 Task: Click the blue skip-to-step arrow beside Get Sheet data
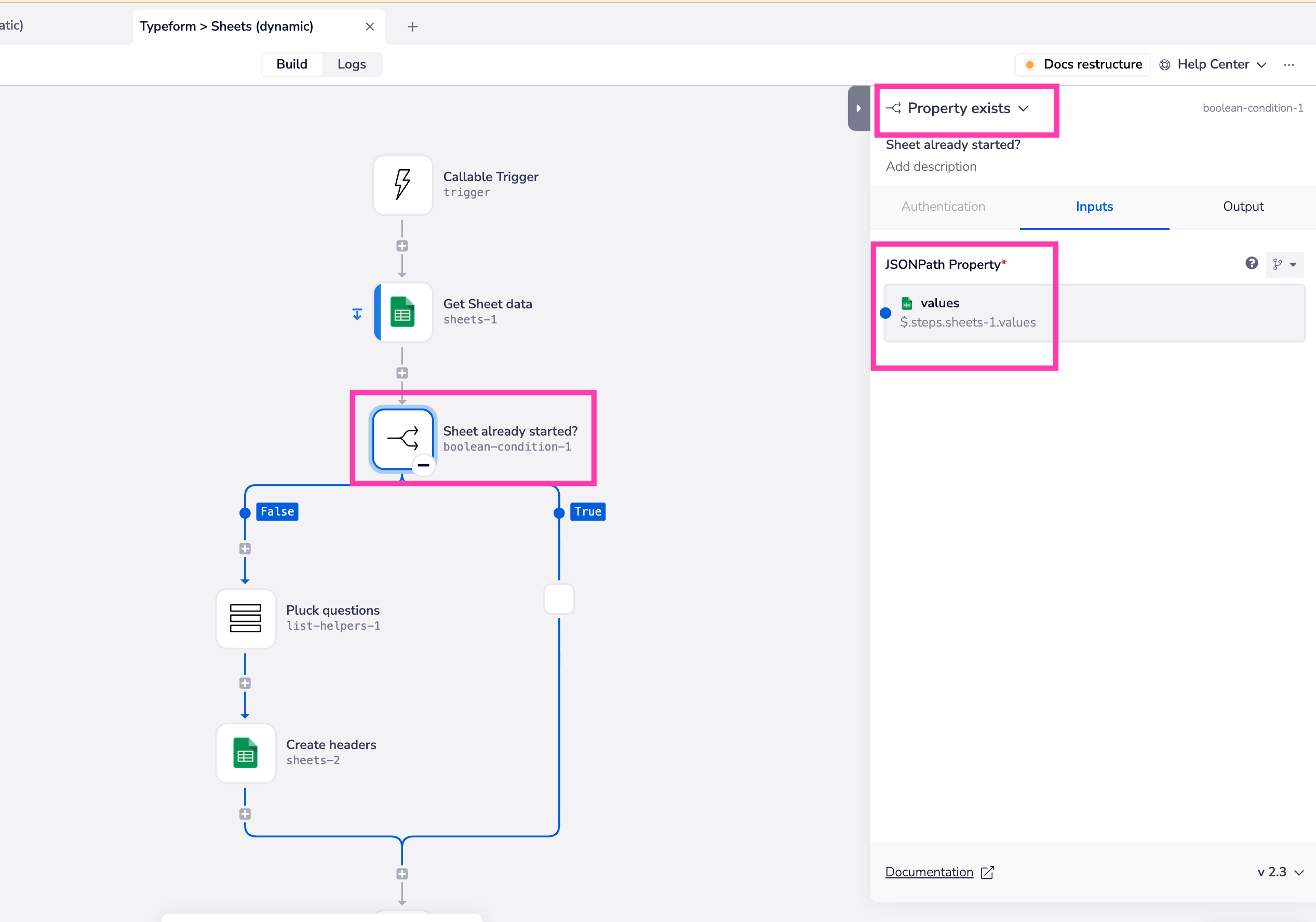coord(357,313)
